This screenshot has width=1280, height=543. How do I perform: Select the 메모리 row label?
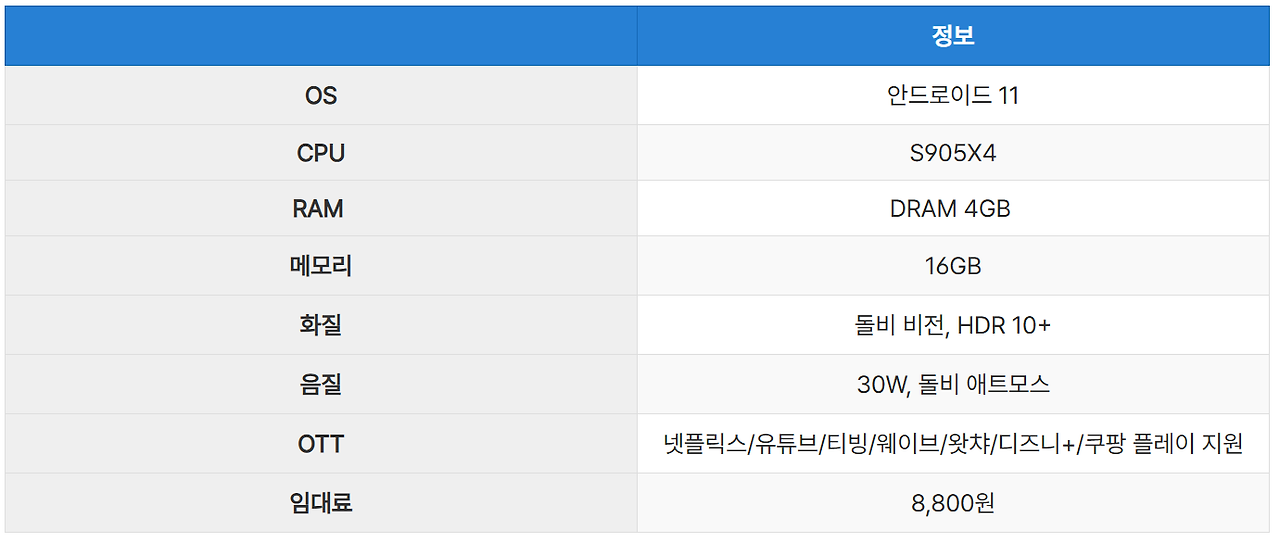(321, 266)
